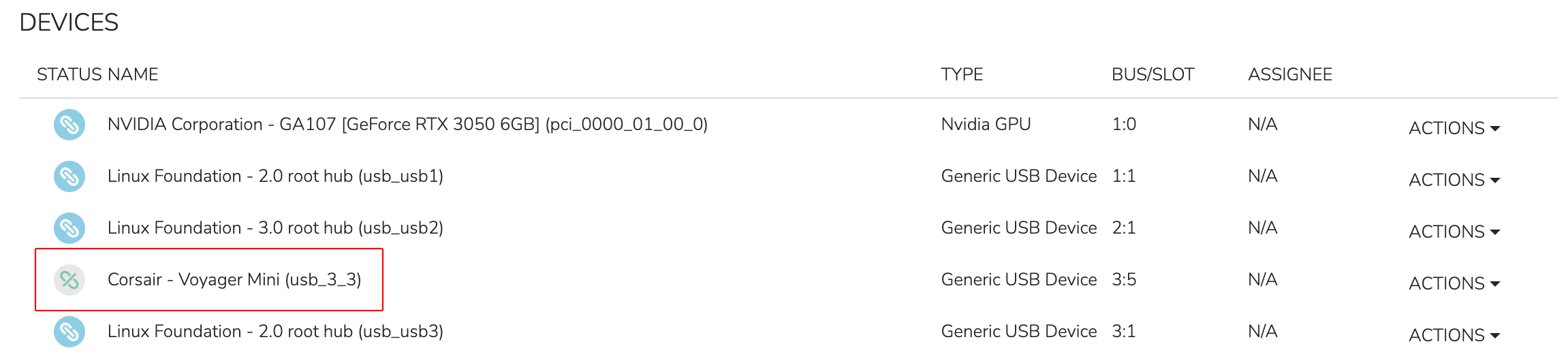Click status icon for 3.0 root hub usb_usb2
This screenshot has width=1568, height=361.
click(x=69, y=228)
